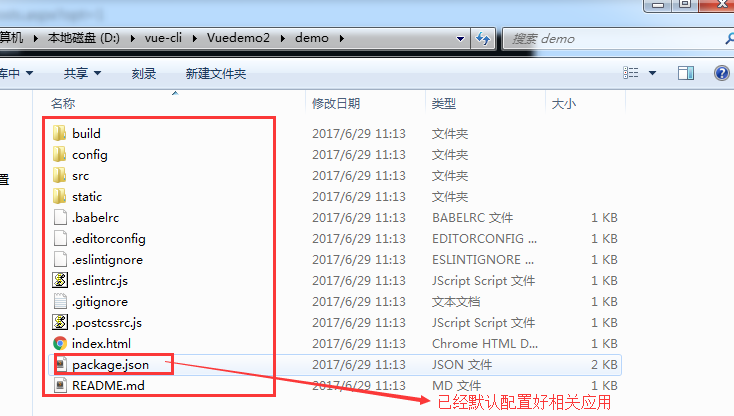The image size is (734, 416).
Task: Click the 刻录 toolbar button
Action: coord(143,73)
